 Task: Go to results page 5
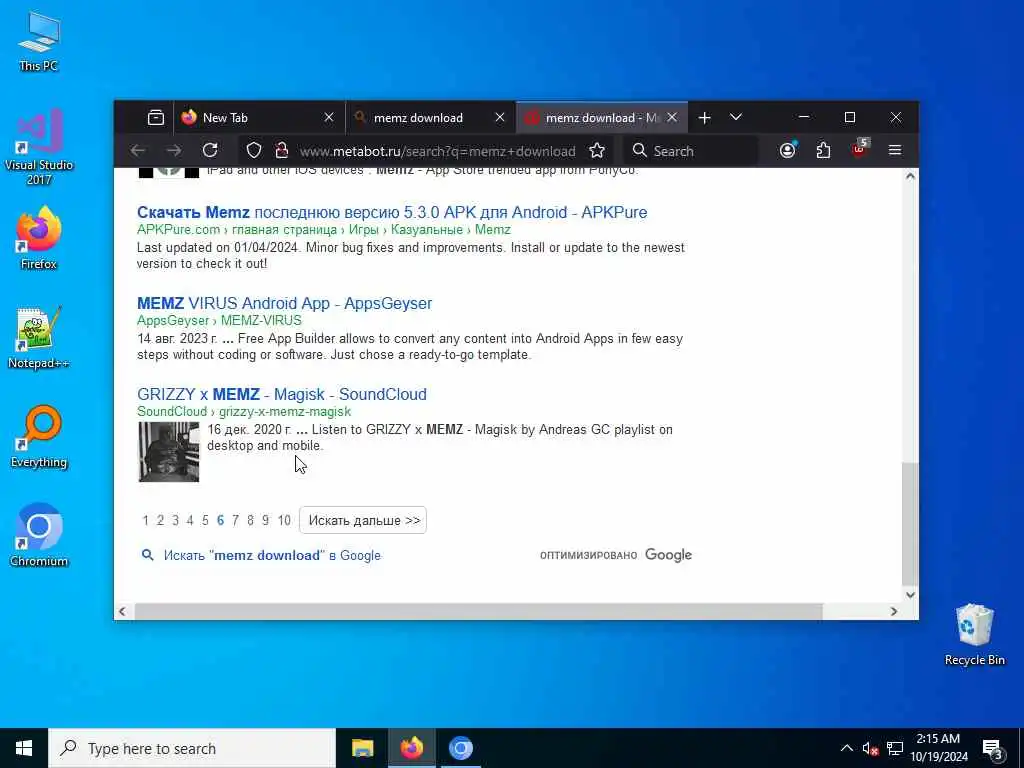click(205, 520)
